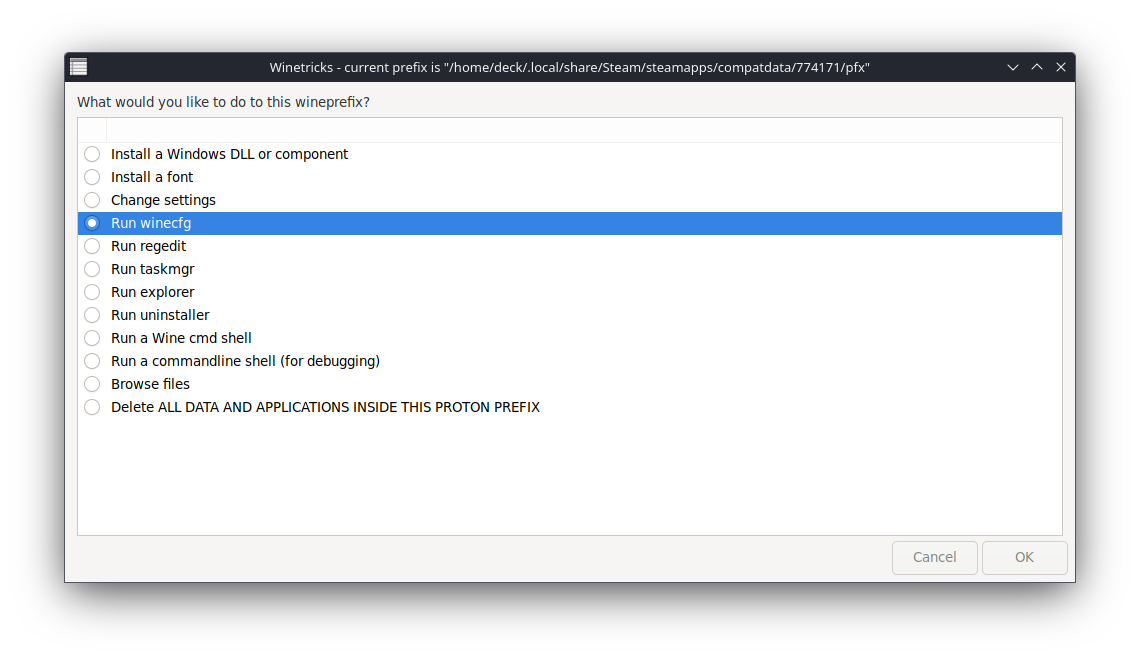Close the Winetricks window
1140x659 pixels.
click(1061, 67)
